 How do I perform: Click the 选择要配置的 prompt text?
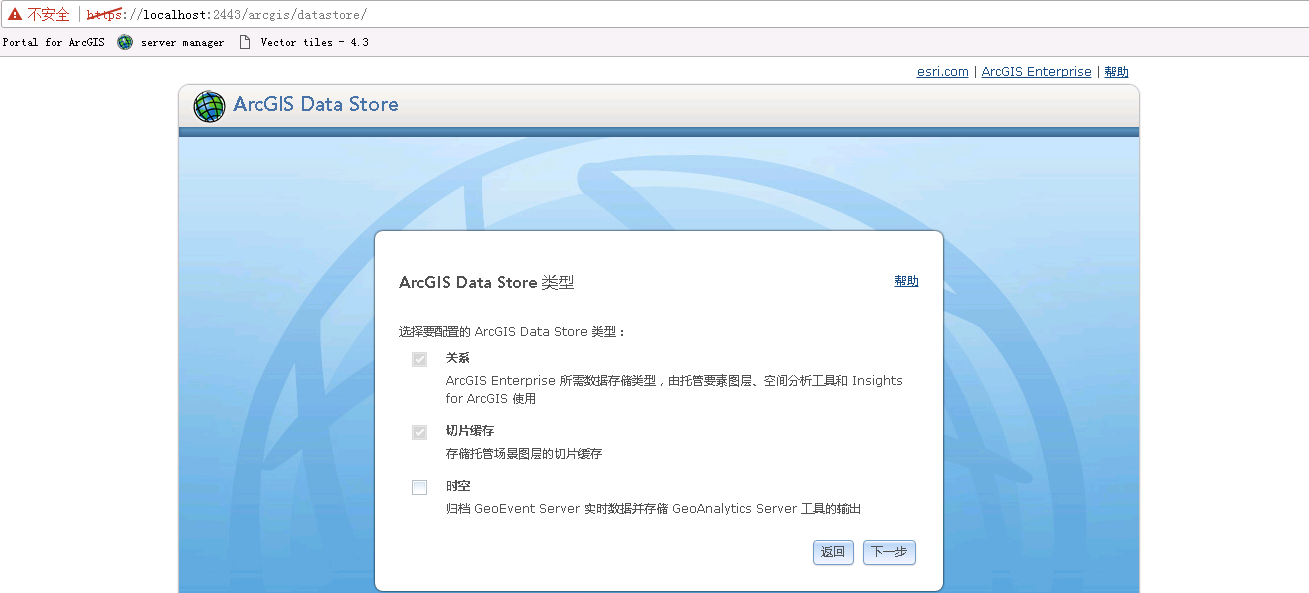tap(512, 332)
